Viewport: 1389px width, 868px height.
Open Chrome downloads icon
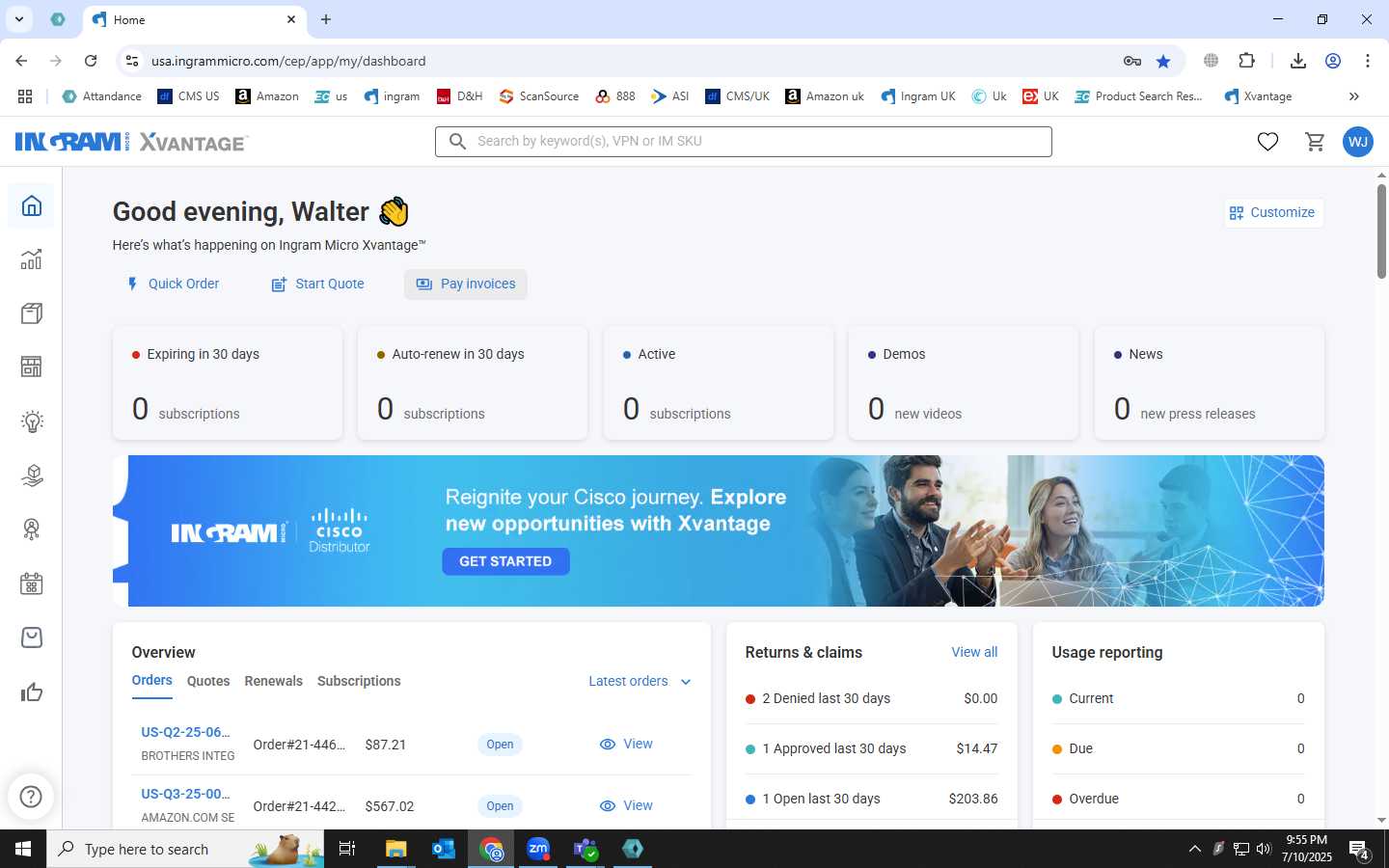(1298, 61)
